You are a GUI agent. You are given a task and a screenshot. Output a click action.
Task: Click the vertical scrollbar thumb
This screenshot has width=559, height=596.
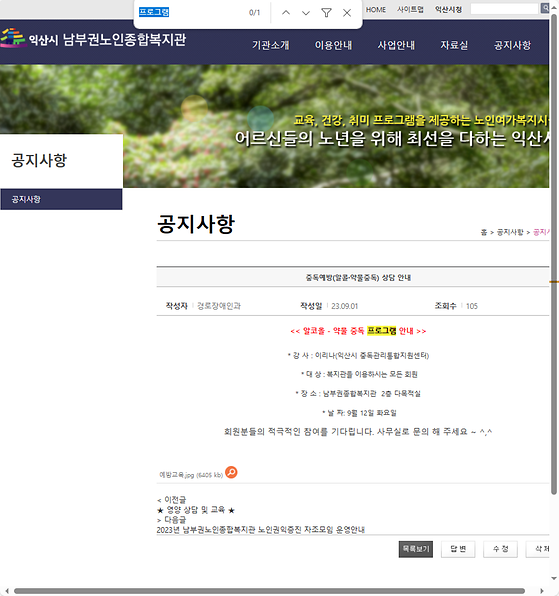pos(554,255)
